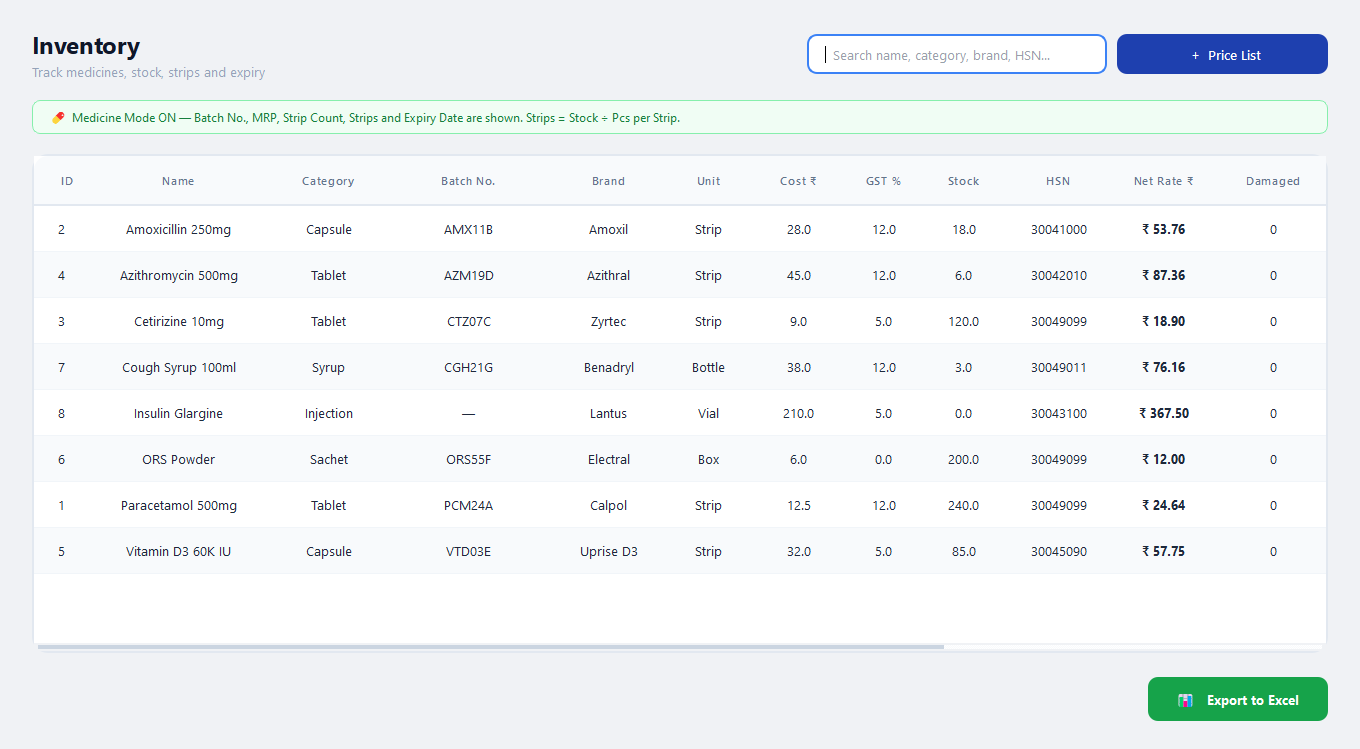Click net rate ₹ 12.00

[1163, 459]
